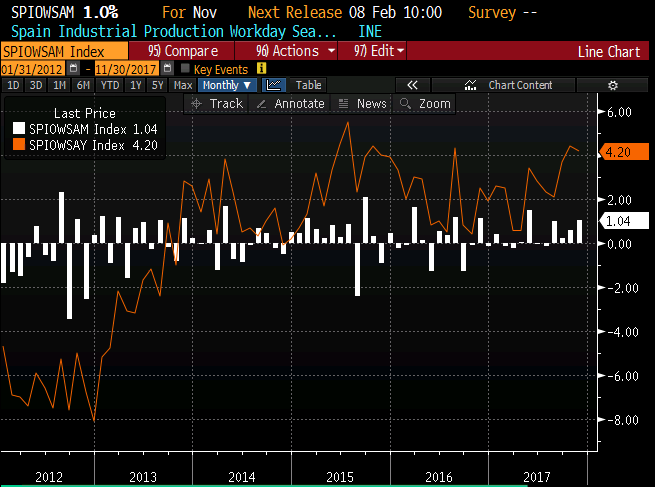Select the line chart view icon

click(x=275, y=85)
